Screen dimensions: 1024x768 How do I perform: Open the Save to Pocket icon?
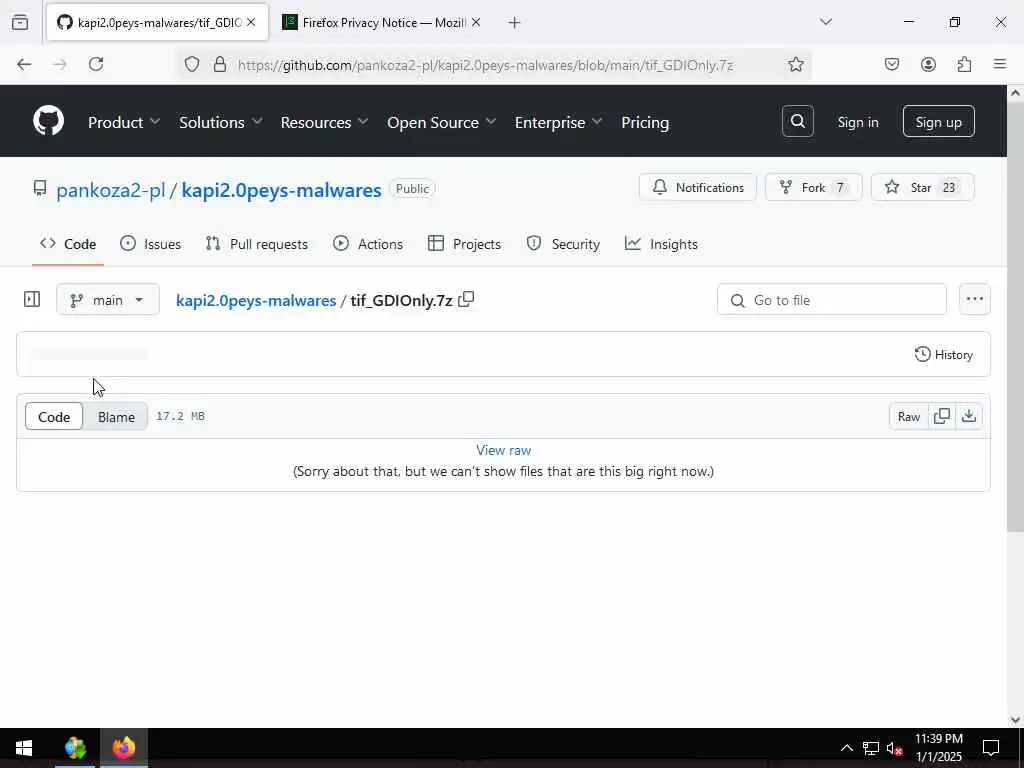pyautogui.click(x=891, y=64)
